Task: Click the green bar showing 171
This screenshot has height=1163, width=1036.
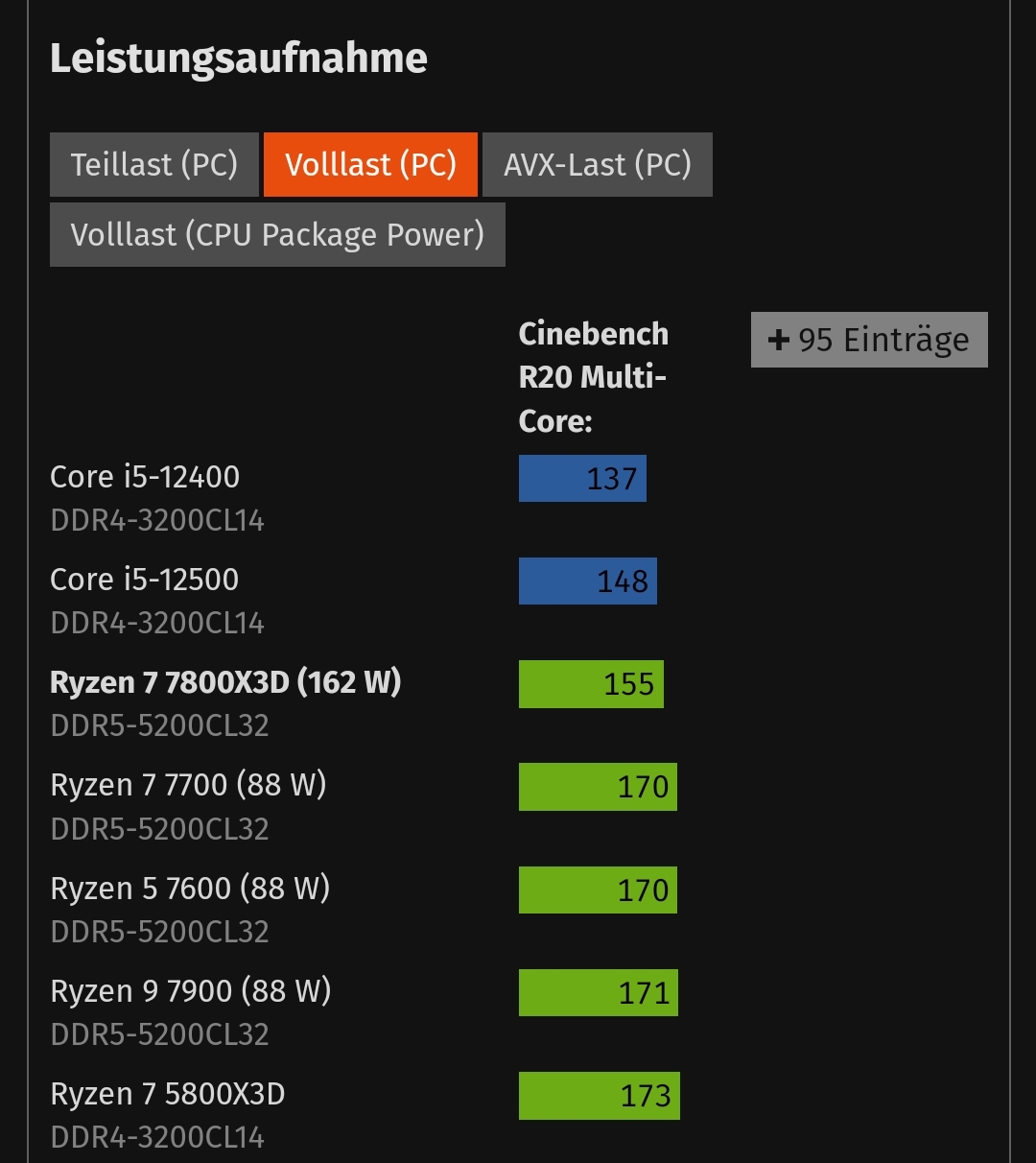Action: click(599, 992)
